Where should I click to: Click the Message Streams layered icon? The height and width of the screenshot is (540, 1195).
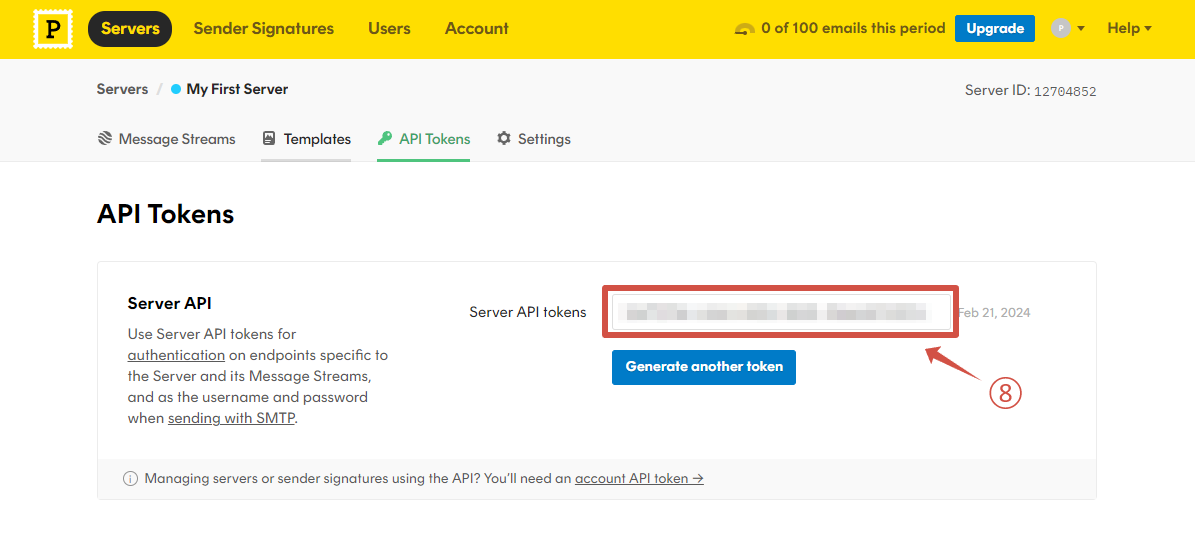pos(105,139)
